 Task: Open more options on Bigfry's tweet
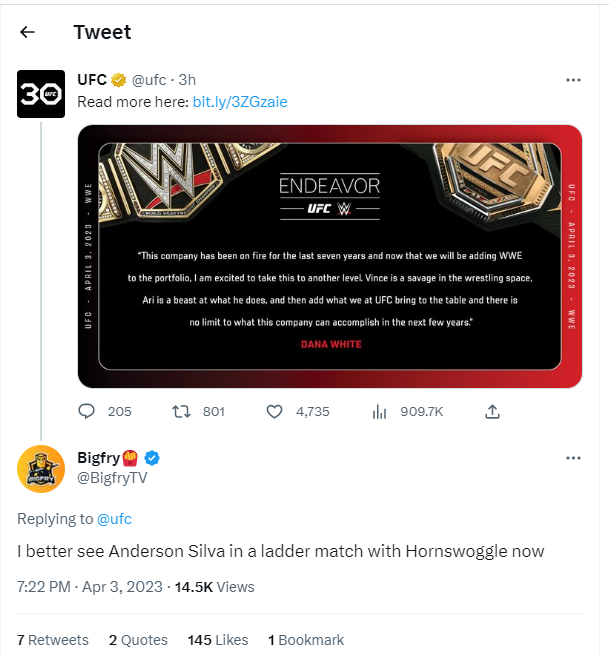tap(573, 458)
